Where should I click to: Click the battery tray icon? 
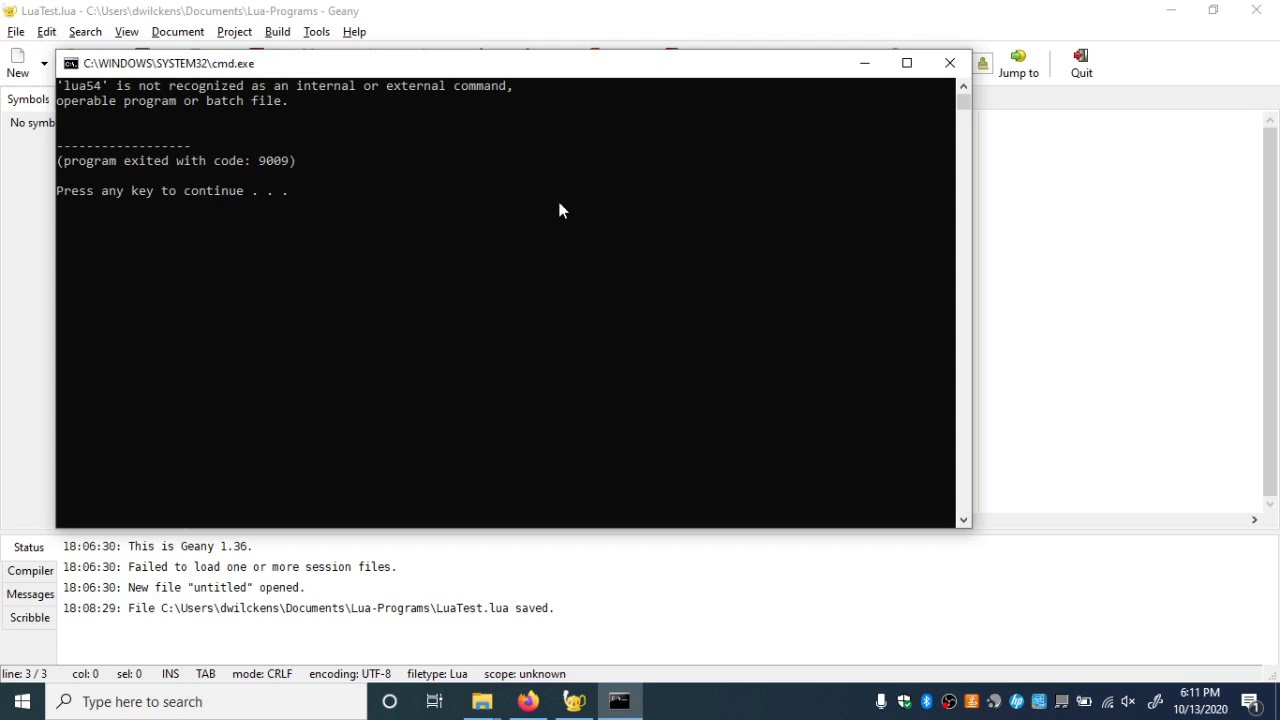pos(1084,702)
